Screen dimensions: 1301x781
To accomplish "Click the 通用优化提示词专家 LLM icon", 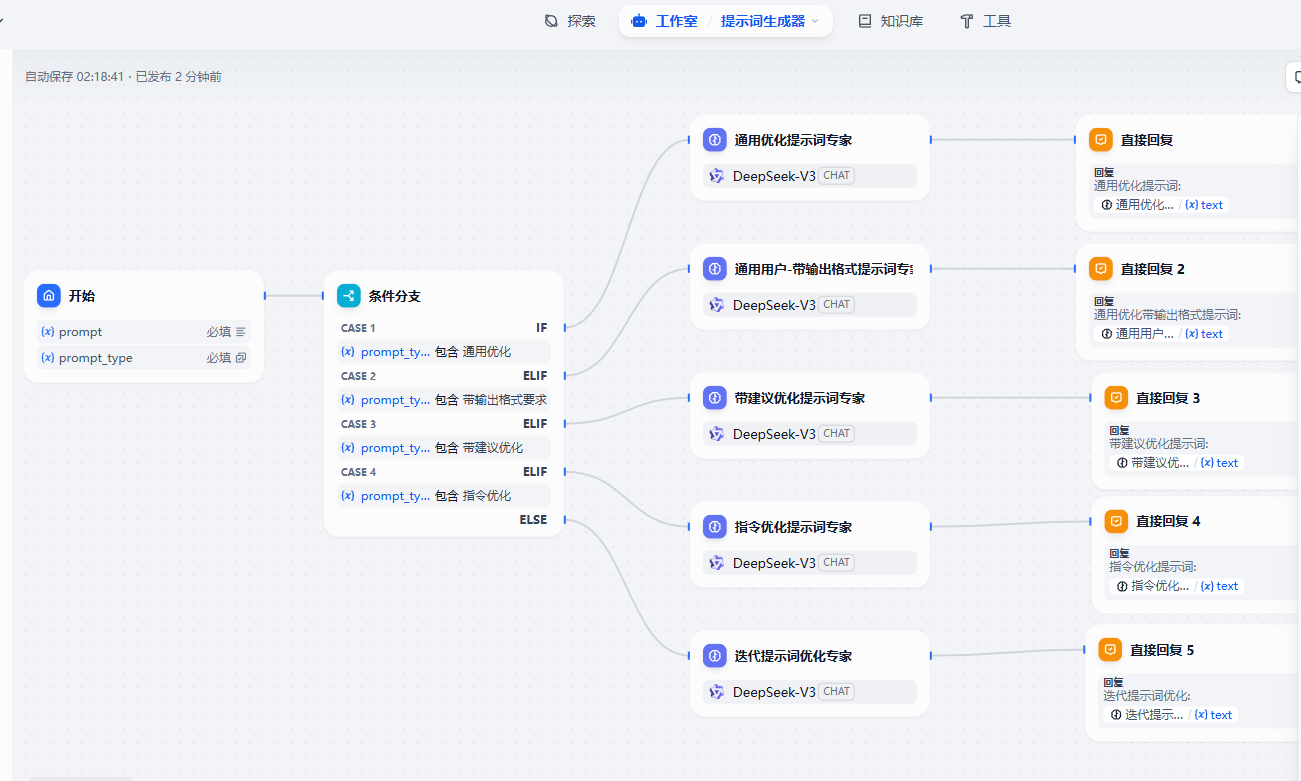I will [714, 140].
